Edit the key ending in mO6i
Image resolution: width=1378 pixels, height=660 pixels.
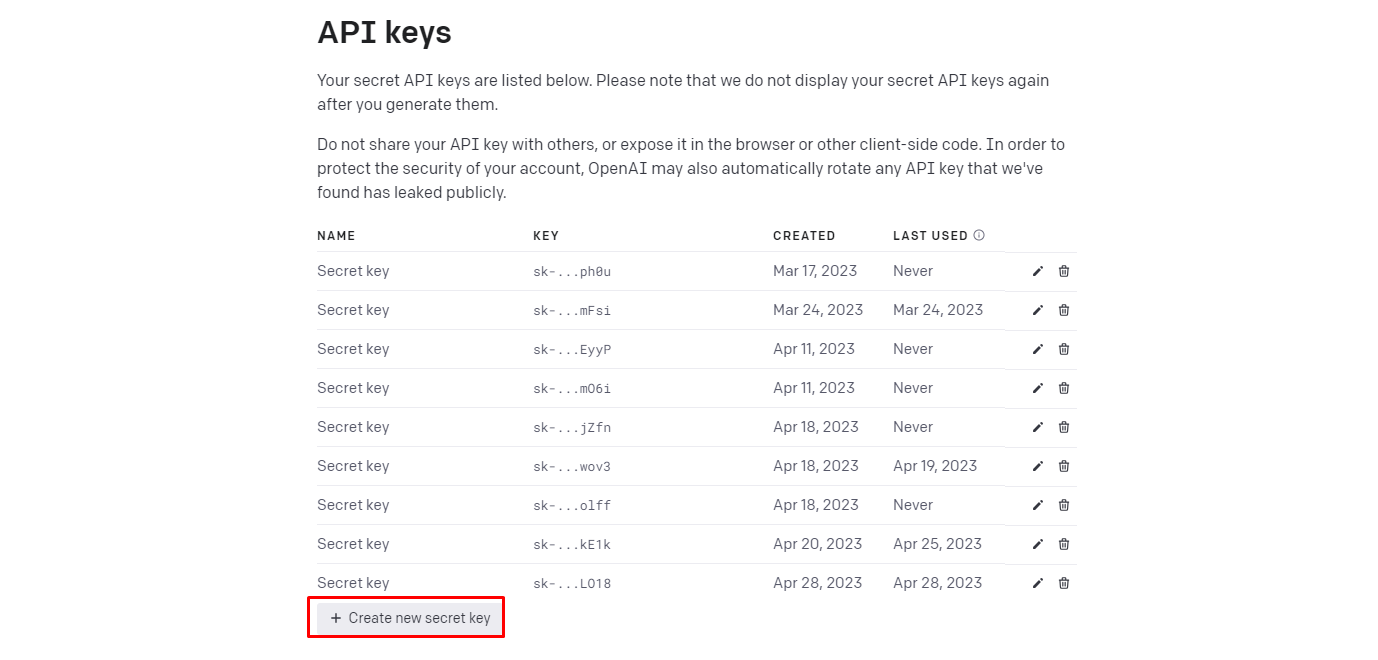point(1038,388)
